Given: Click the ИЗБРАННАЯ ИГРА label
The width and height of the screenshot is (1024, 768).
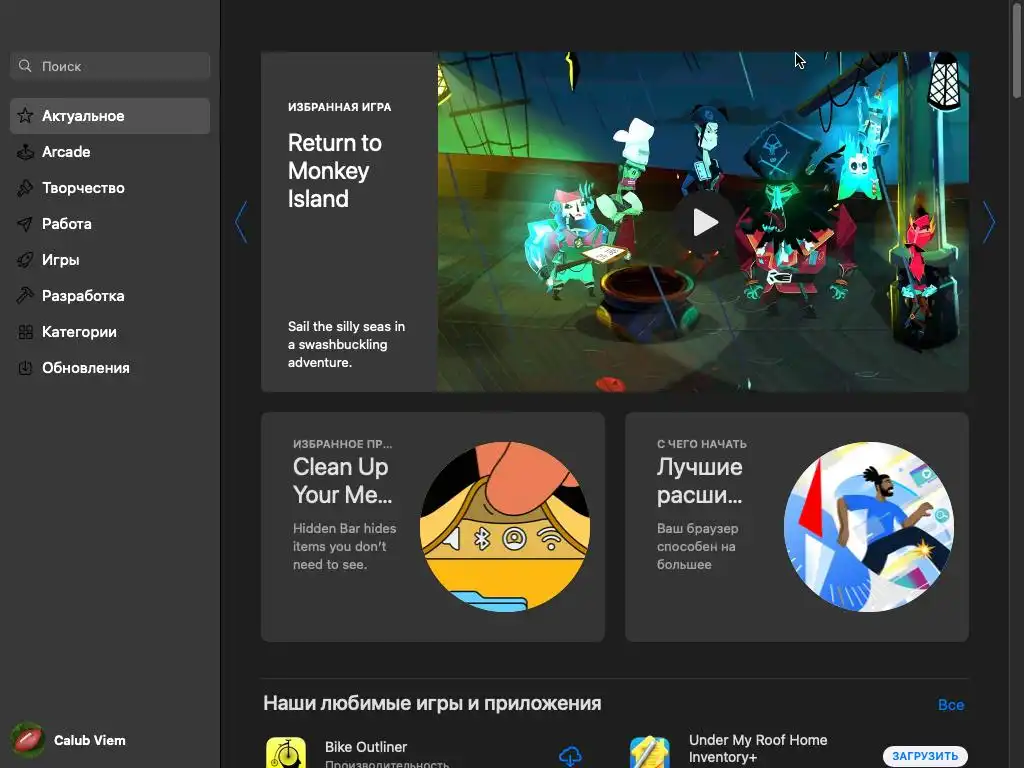Looking at the screenshot, I should click(340, 107).
